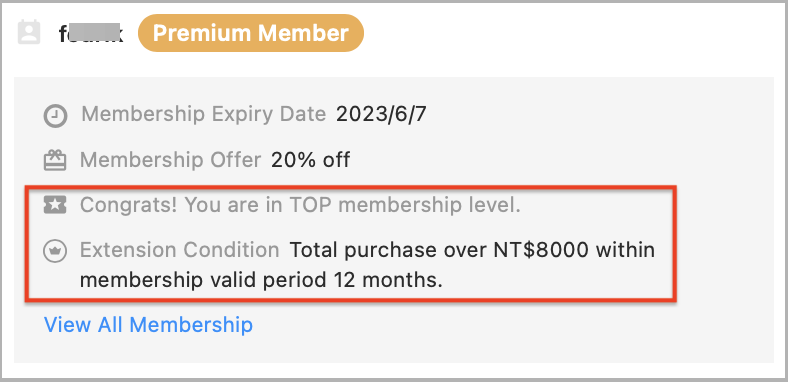788x382 pixels.
Task: Open the View All Membership link
Action: pyautogui.click(x=148, y=325)
